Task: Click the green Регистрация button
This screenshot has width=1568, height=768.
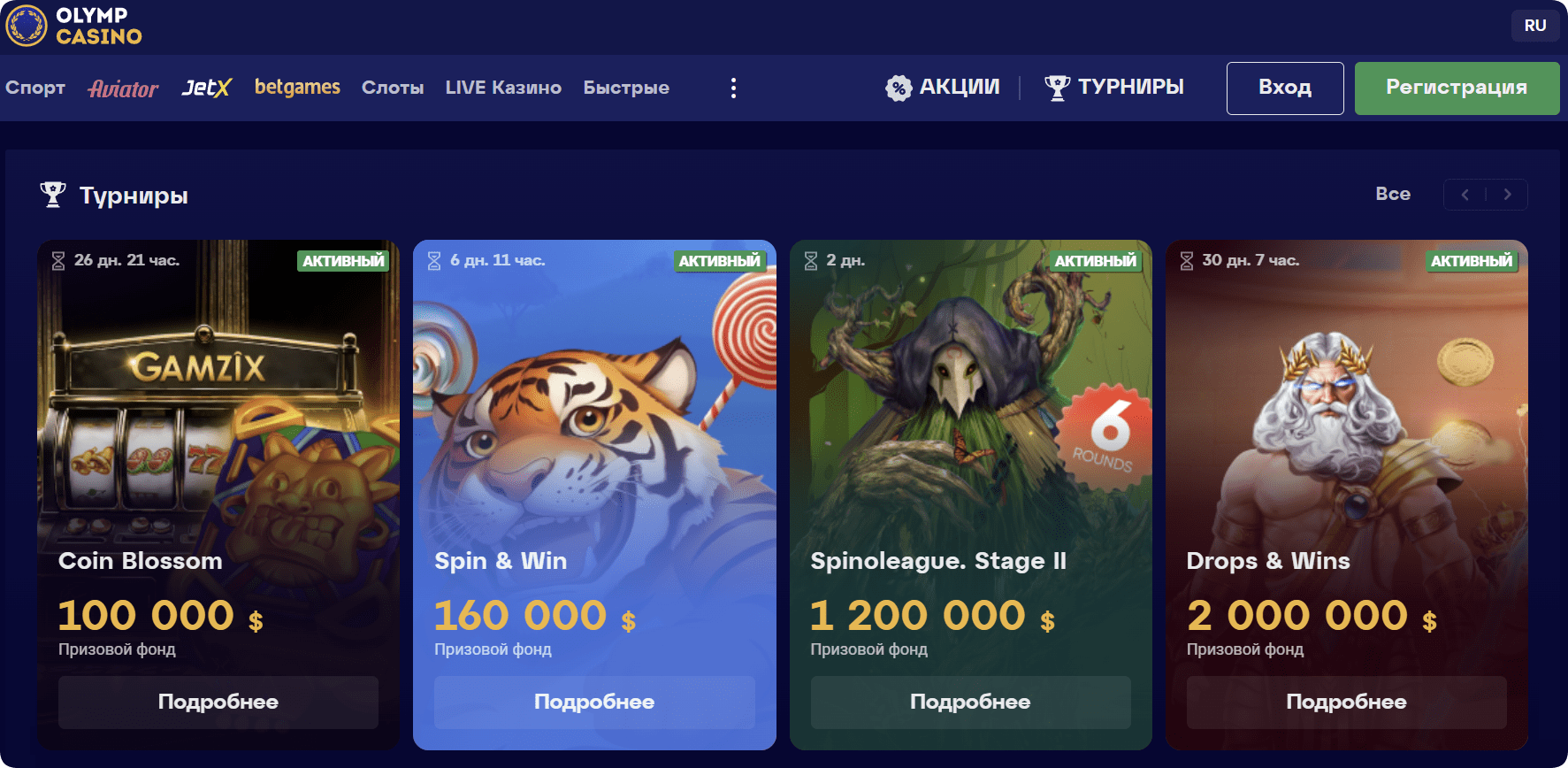Action: pyautogui.click(x=1457, y=88)
